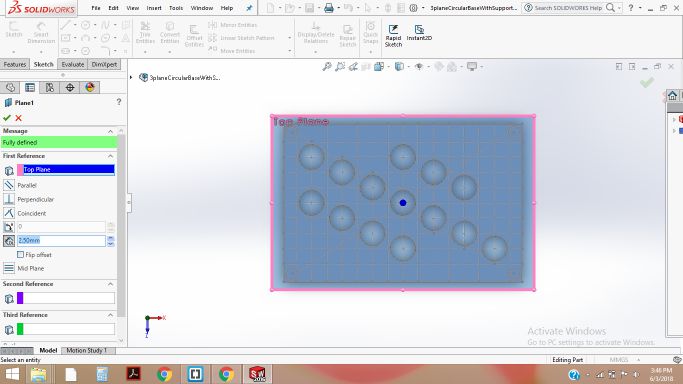683x384 pixels.
Task: Toggle the Mid Plane option
Action: coord(9,268)
